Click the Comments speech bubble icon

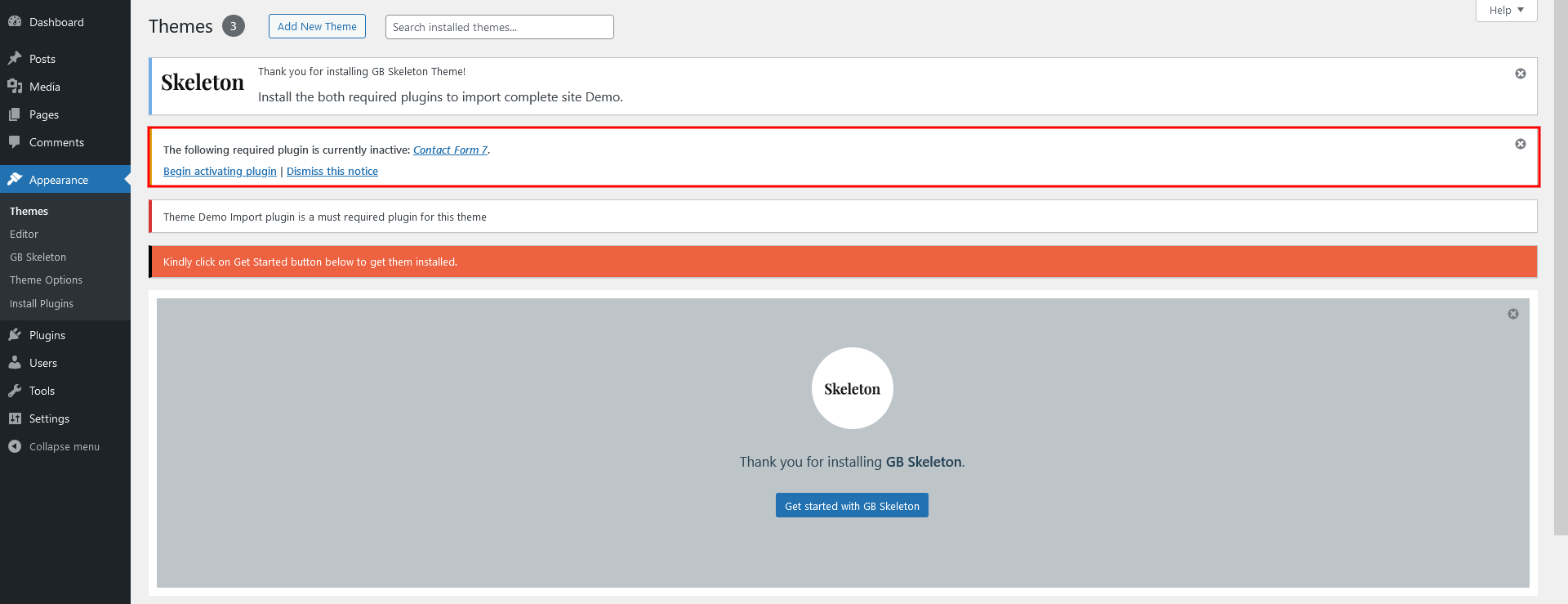pyautogui.click(x=15, y=142)
